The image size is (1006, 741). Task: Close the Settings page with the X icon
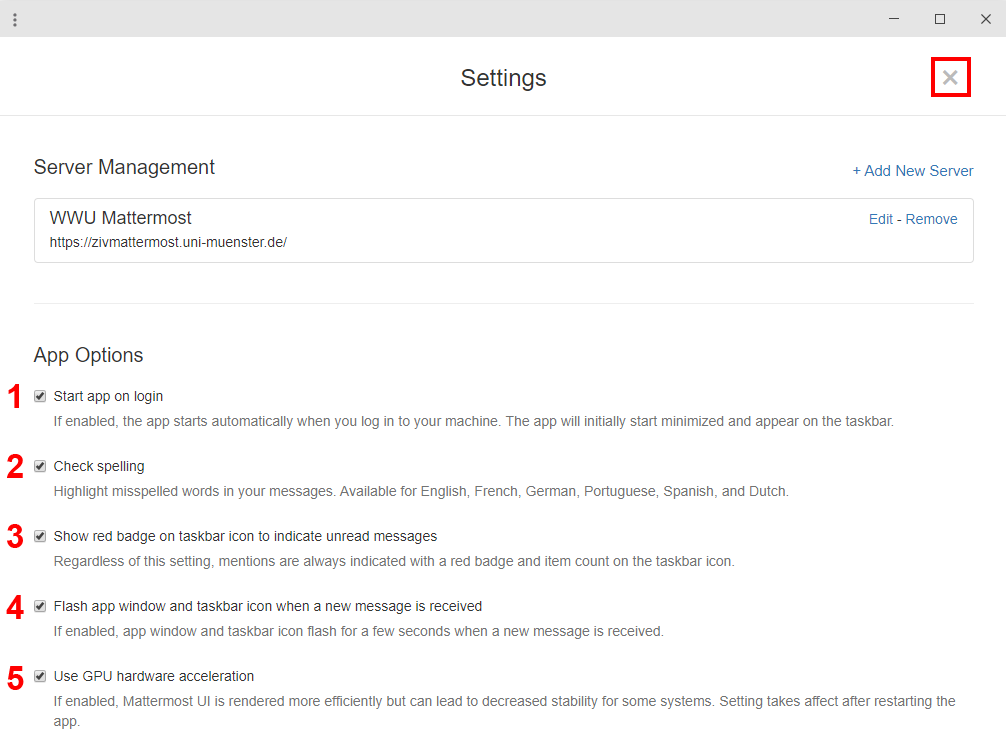(x=950, y=78)
